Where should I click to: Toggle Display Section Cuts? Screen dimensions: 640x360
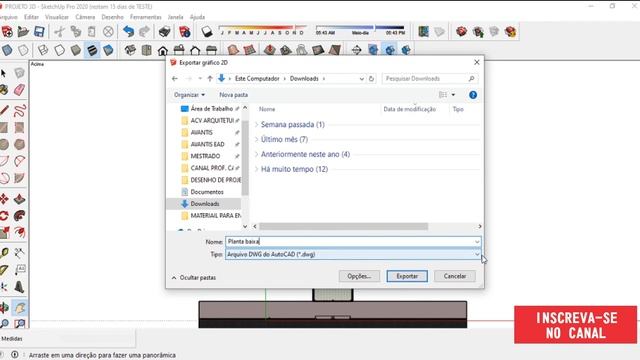pos(390,50)
